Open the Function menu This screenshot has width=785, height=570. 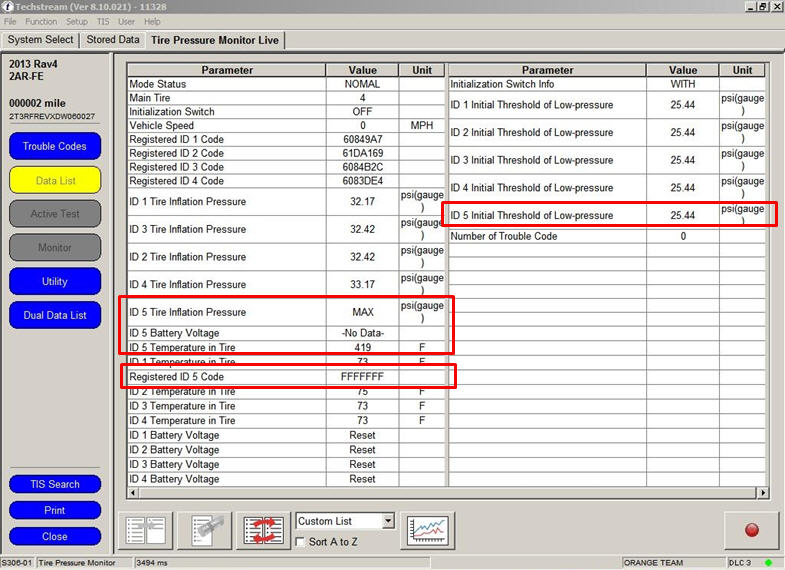(x=41, y=21)
